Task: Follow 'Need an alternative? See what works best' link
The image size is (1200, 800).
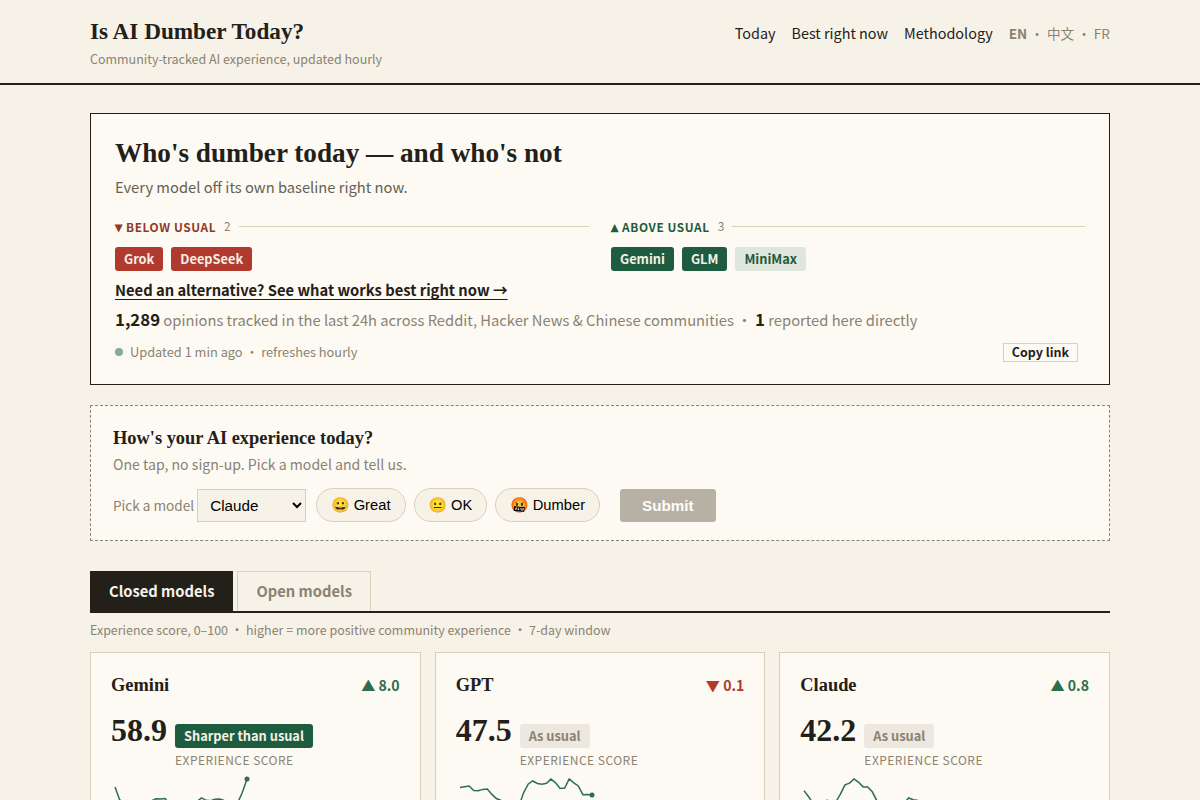Action: point(311,290)
